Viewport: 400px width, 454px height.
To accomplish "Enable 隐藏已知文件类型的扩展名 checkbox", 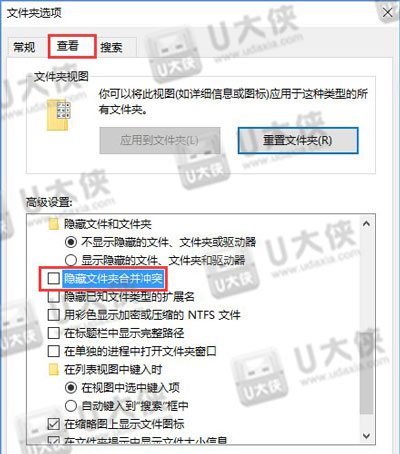I will pyautogui.click(x=53, y=297).
